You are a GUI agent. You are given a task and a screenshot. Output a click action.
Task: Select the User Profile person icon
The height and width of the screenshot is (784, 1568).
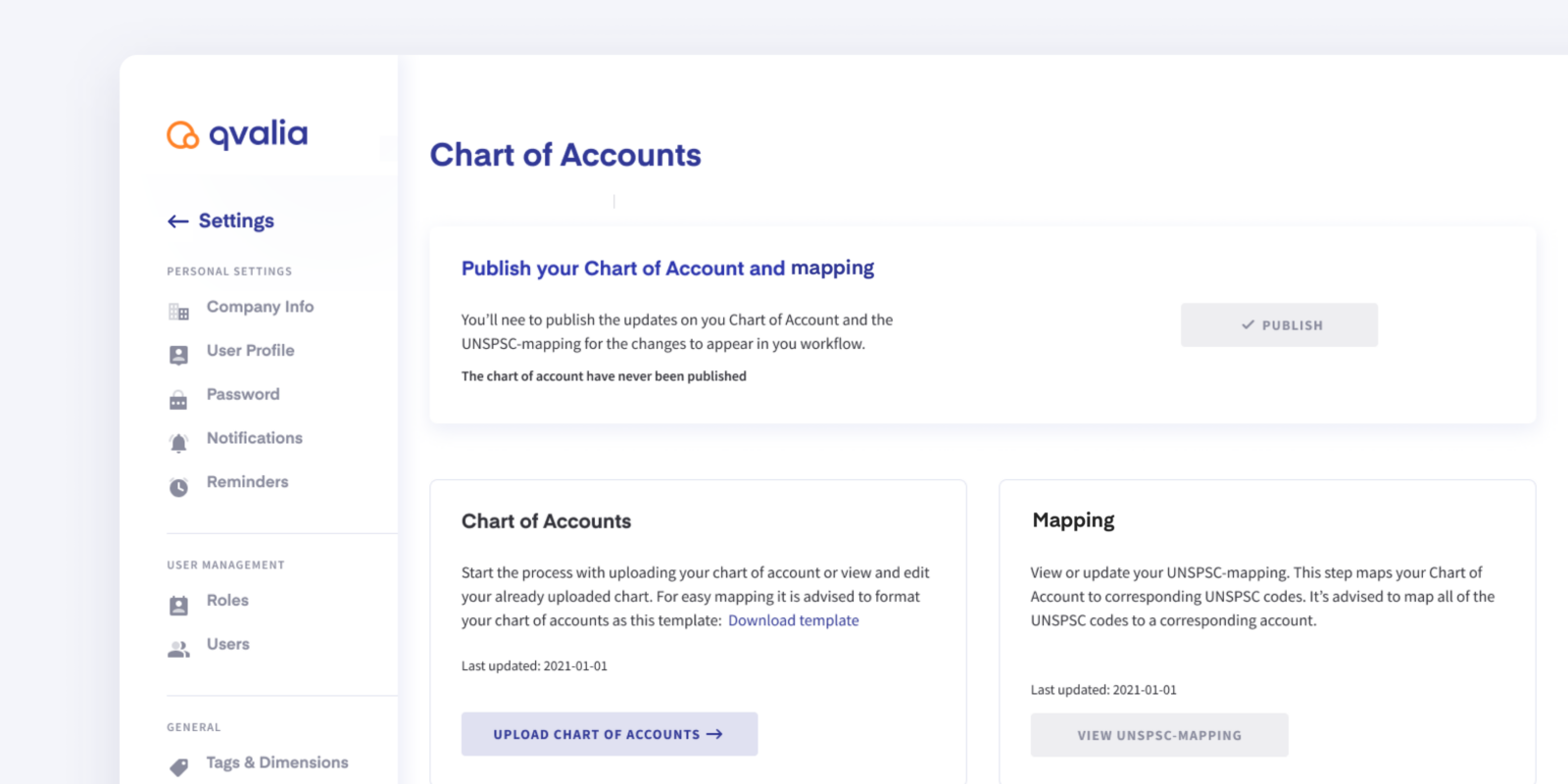178,354
